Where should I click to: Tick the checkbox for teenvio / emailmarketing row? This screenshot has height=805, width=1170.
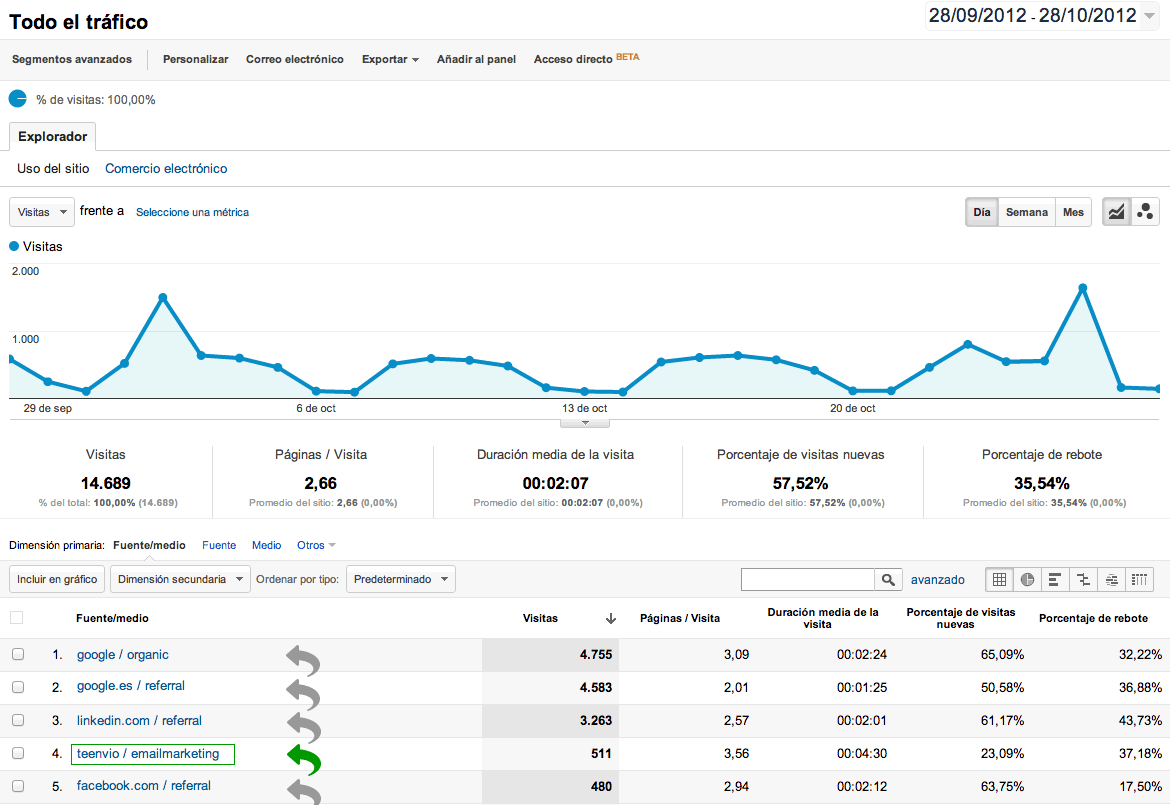(x=18, y=754)
